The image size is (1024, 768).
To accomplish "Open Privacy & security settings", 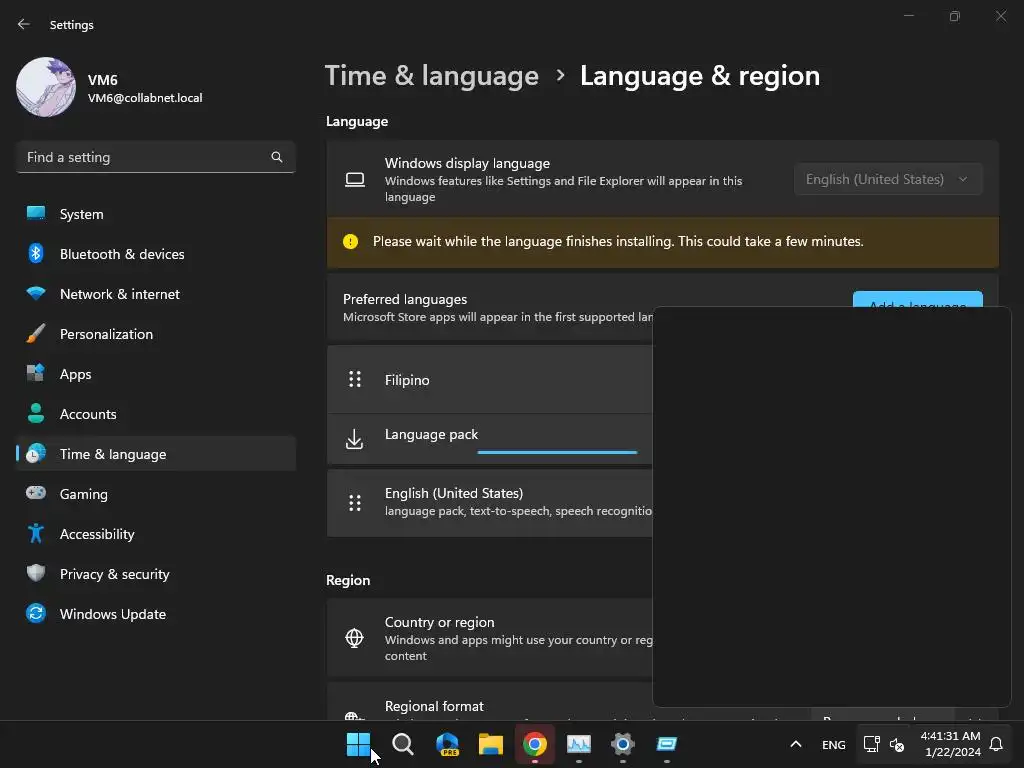I will [x=155, y=574].
